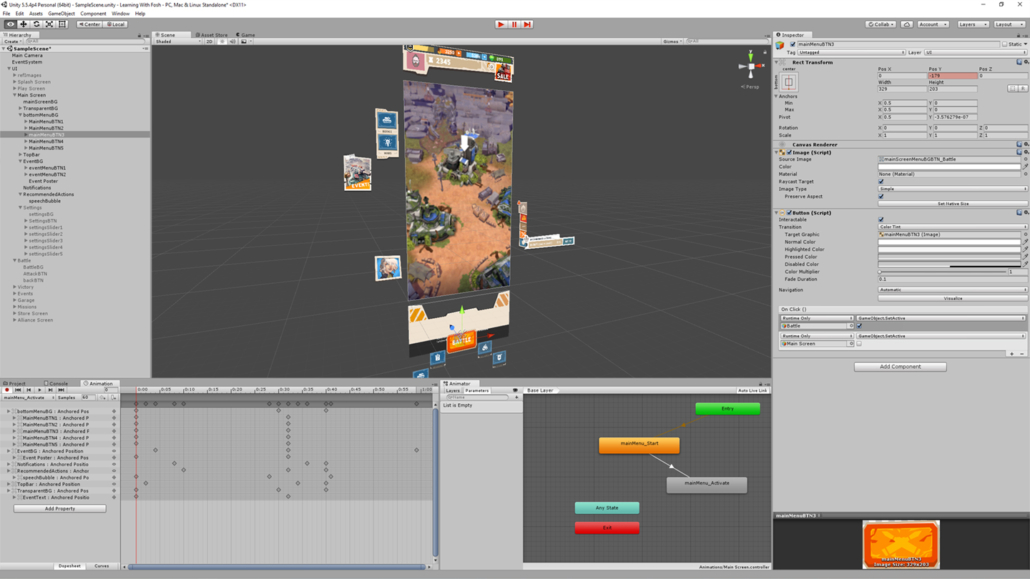This screenshot has height=579, width=1030.
Task: Select the Rect Transform tool
Action: click(x=63, y=24)
